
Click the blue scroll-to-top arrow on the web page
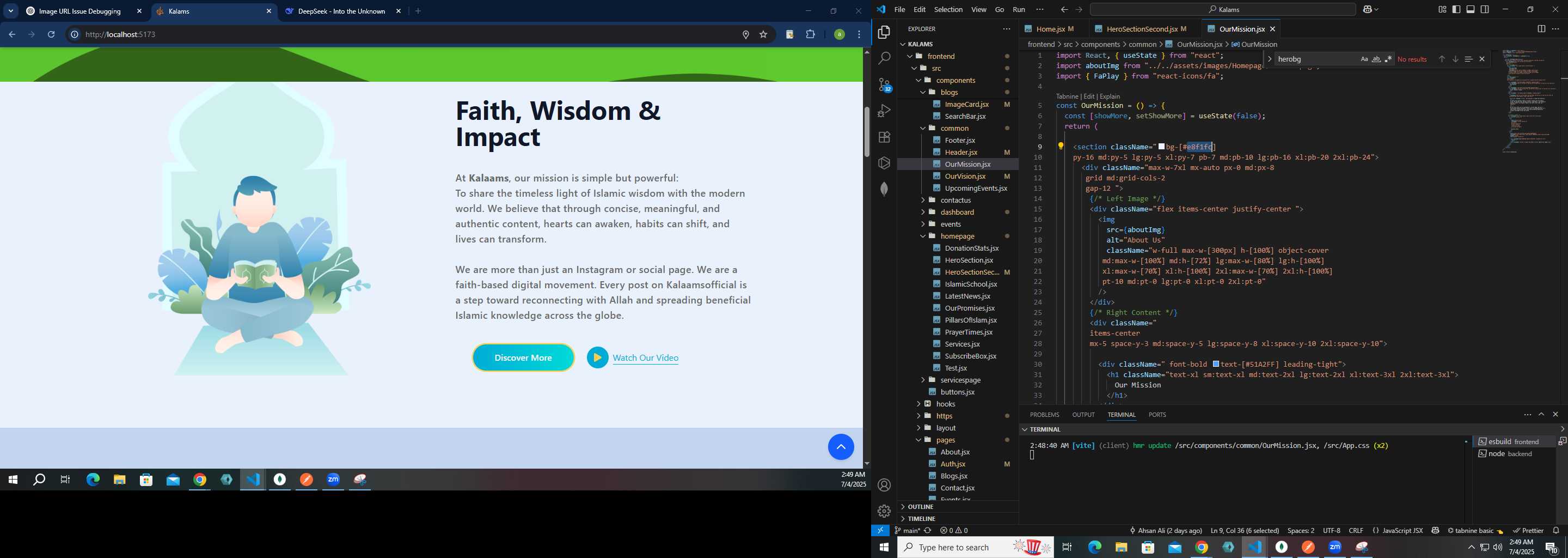841,447
